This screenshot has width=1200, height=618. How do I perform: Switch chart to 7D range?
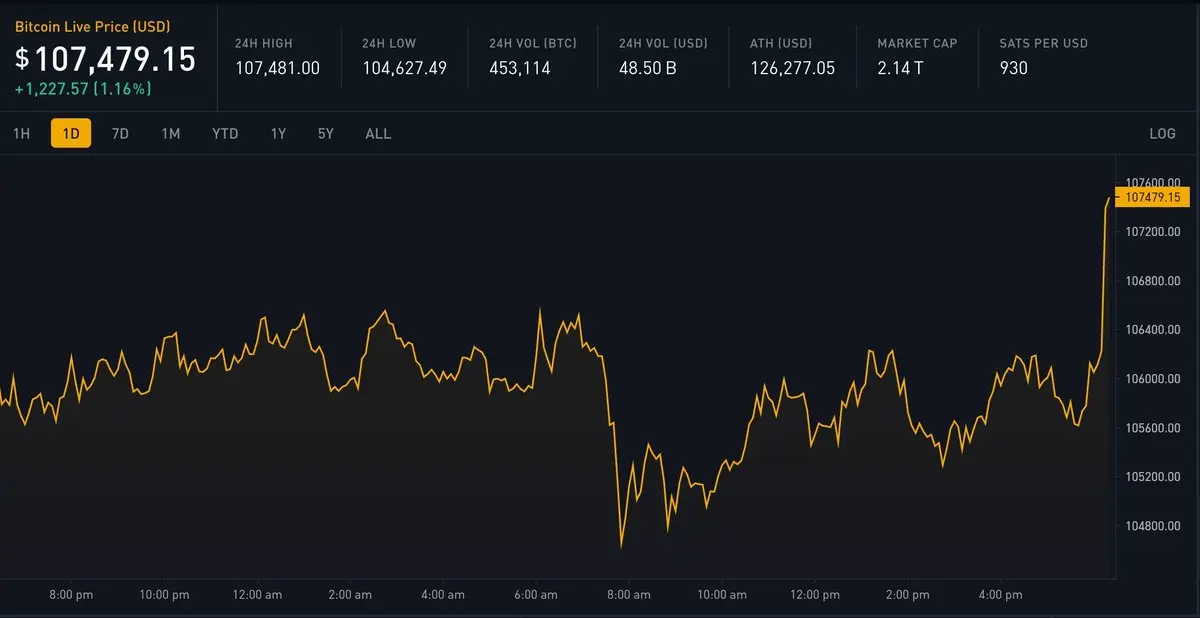point(120,133)
